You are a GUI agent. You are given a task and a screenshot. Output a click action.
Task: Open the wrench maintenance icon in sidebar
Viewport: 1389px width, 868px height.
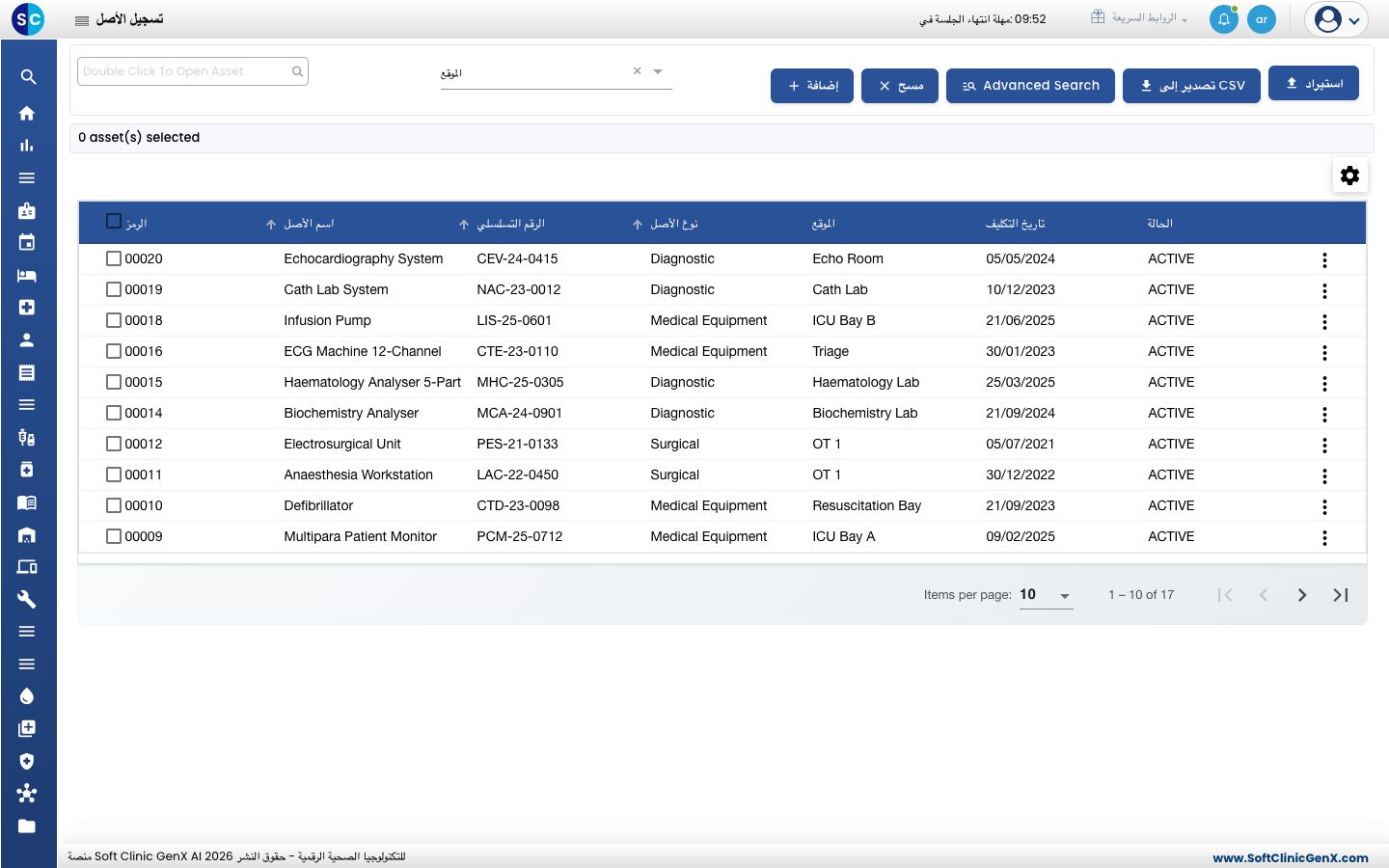(x=27, y=599)
